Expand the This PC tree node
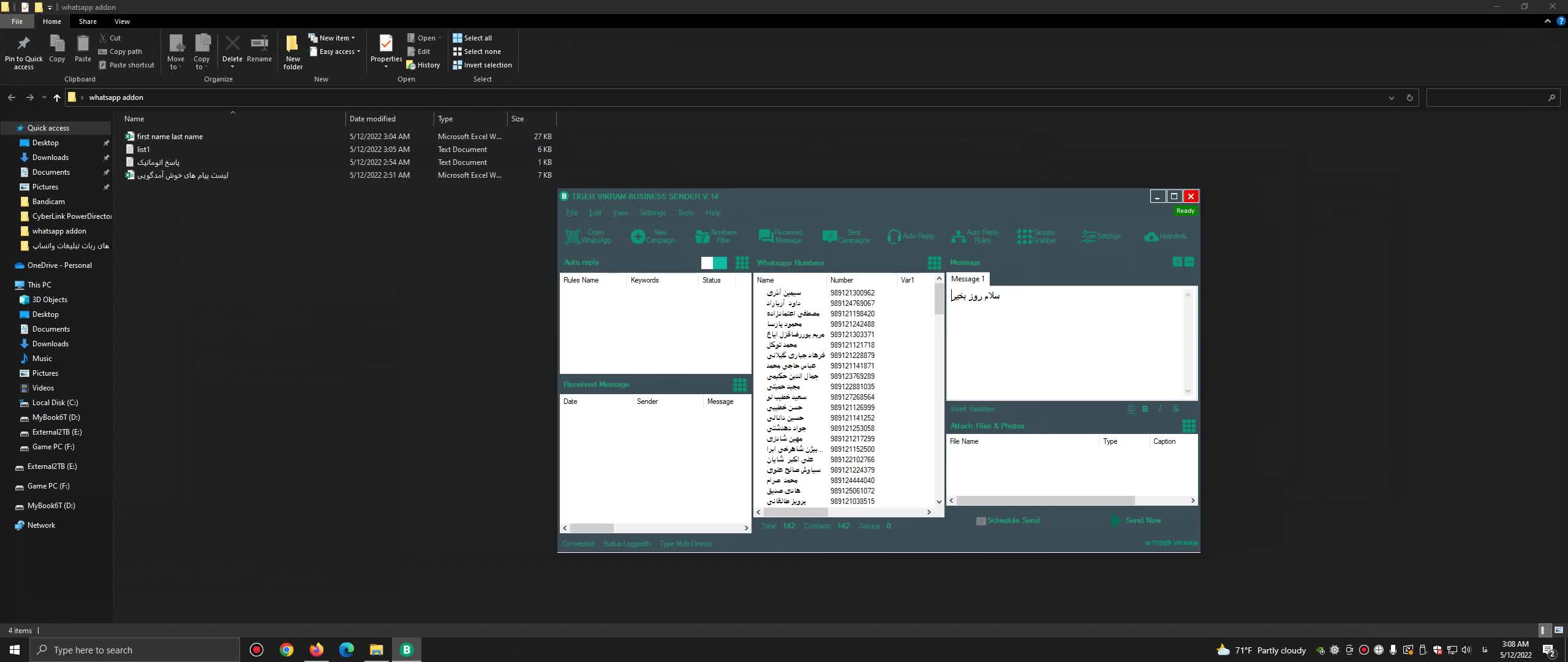This screenshot has height=662, width=1568. (x=7, y=285)
